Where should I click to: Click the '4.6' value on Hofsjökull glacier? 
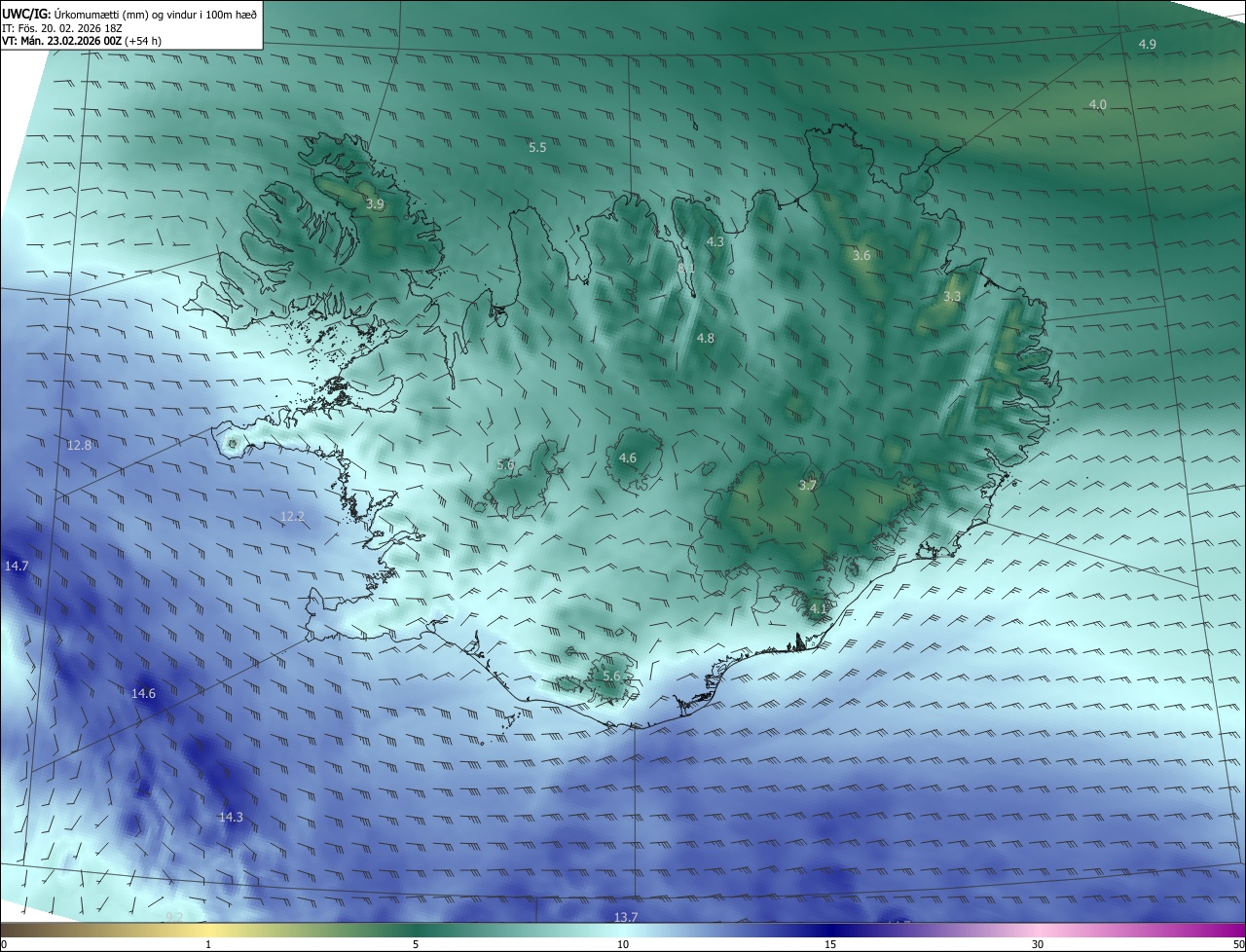pos(628,458)
